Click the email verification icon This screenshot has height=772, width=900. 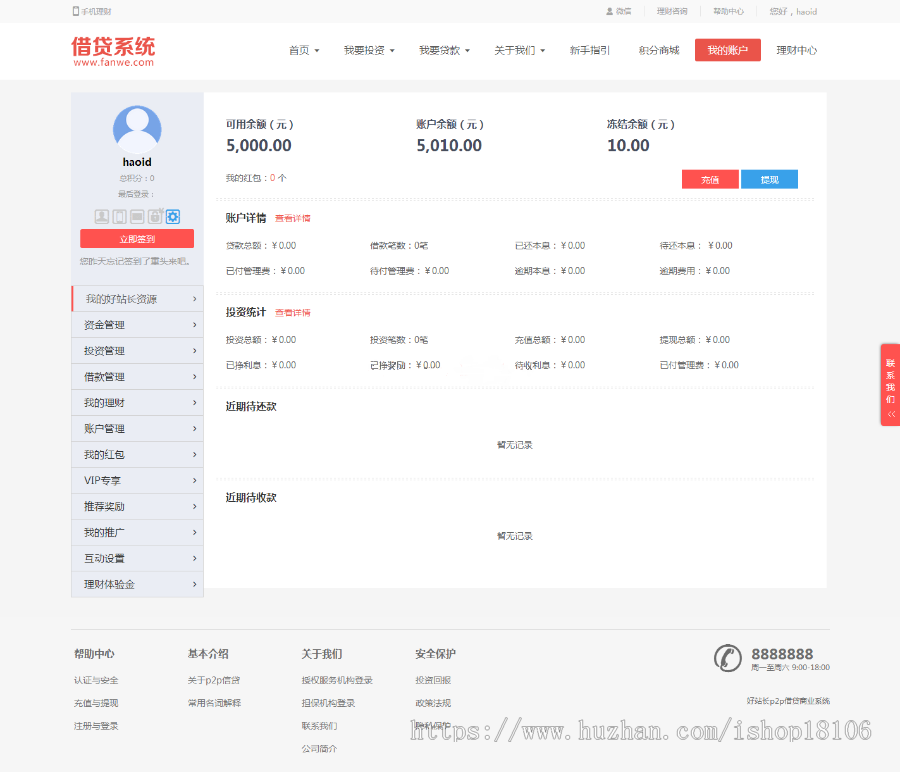tap(137, 216)
